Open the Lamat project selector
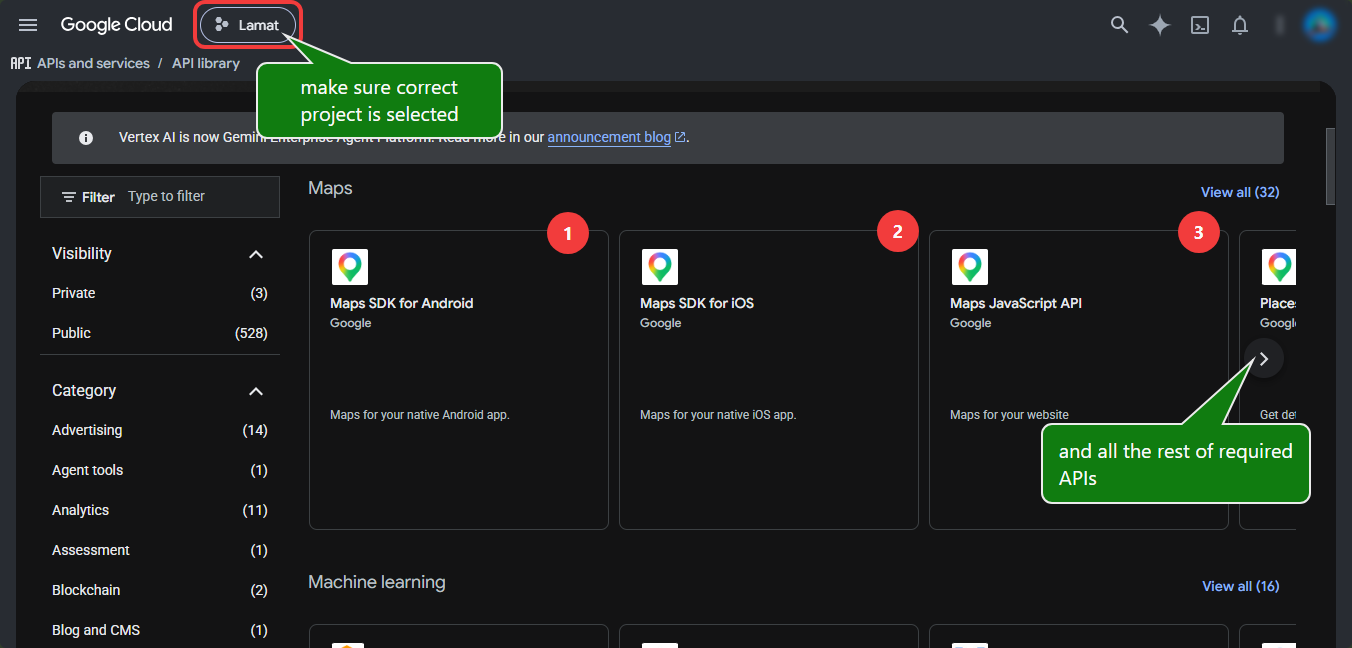This screenshot has width=1352, height=648. coord(248,25)
